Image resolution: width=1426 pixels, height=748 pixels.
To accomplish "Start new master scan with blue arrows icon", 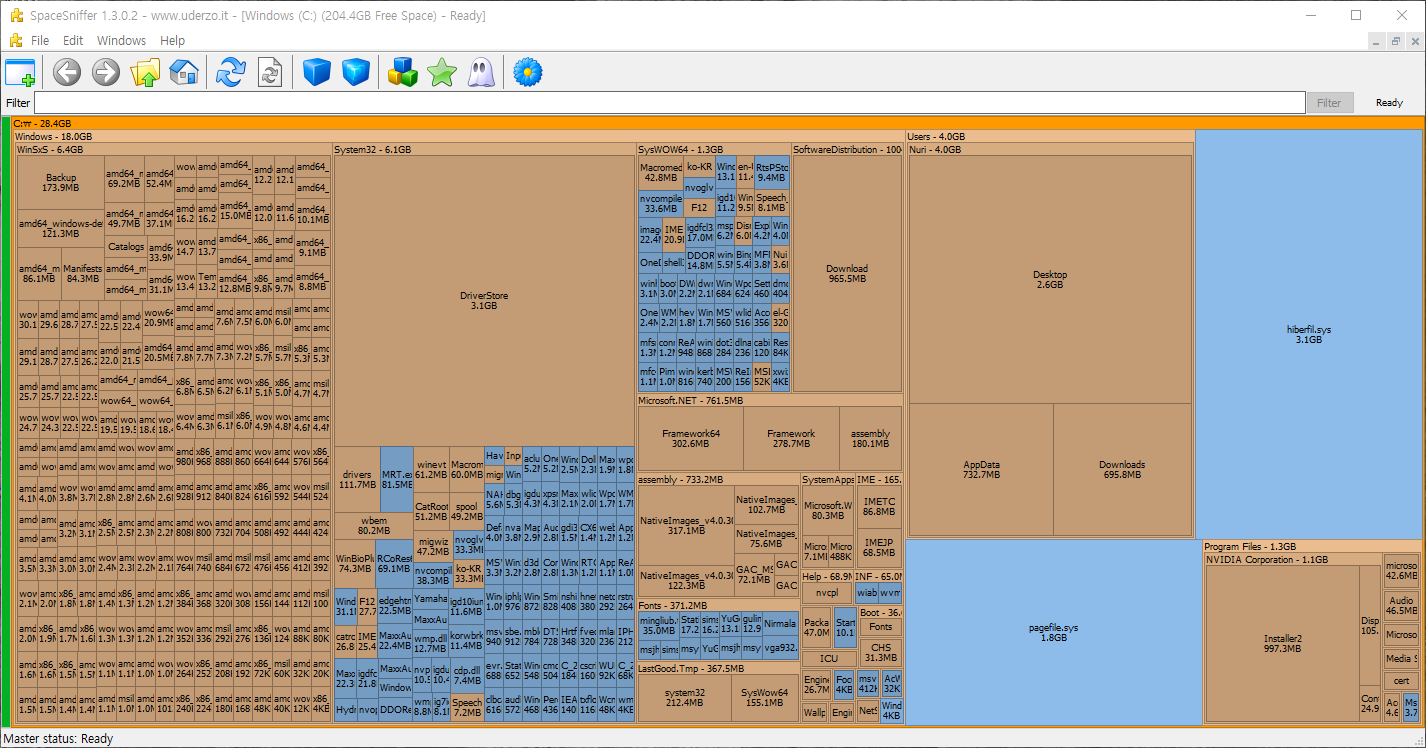I will tap(231, 72).
